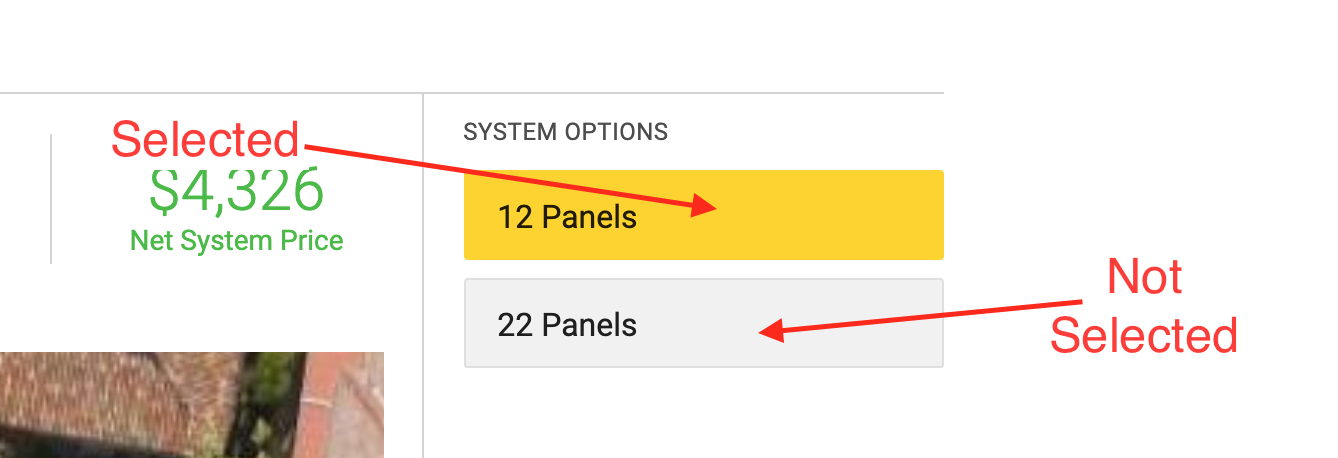This screenshot has width=1338, height=458.
Task: Click the arrowhead pointing at 22 Panels
Action: (x=770, y=330)
